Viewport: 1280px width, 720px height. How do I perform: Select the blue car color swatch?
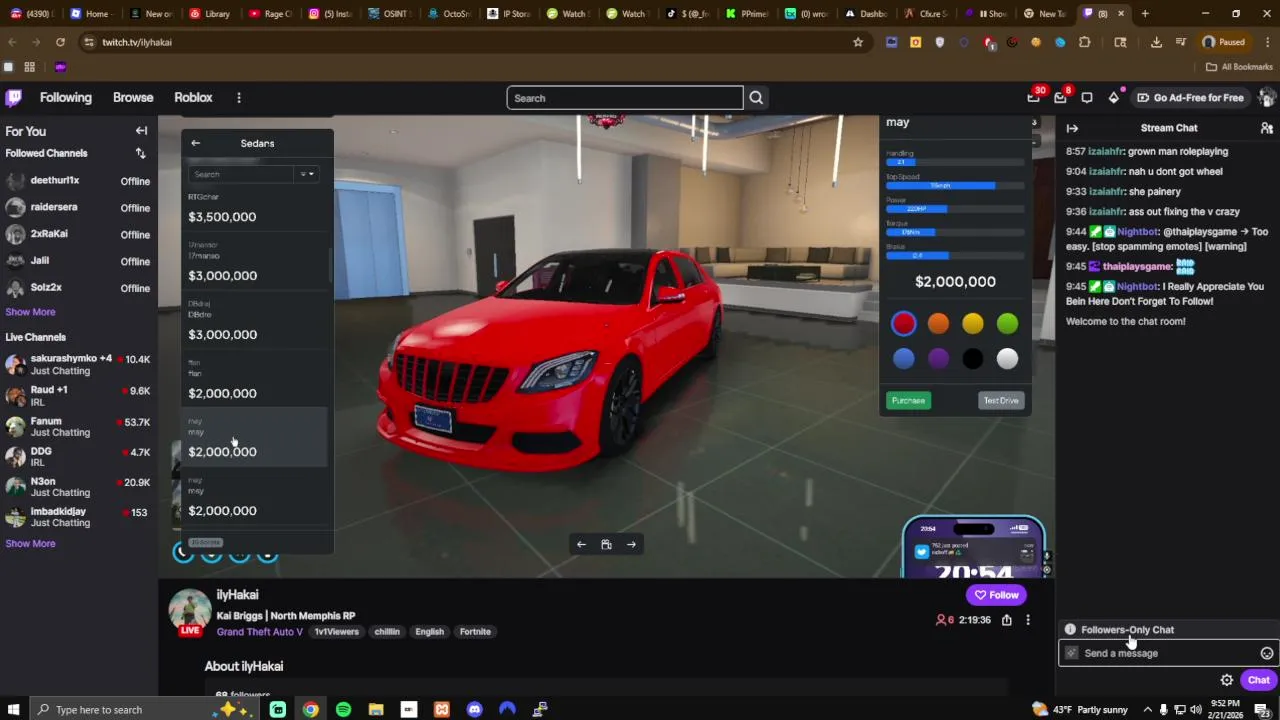pyautogui.click(x=904, y=359)
